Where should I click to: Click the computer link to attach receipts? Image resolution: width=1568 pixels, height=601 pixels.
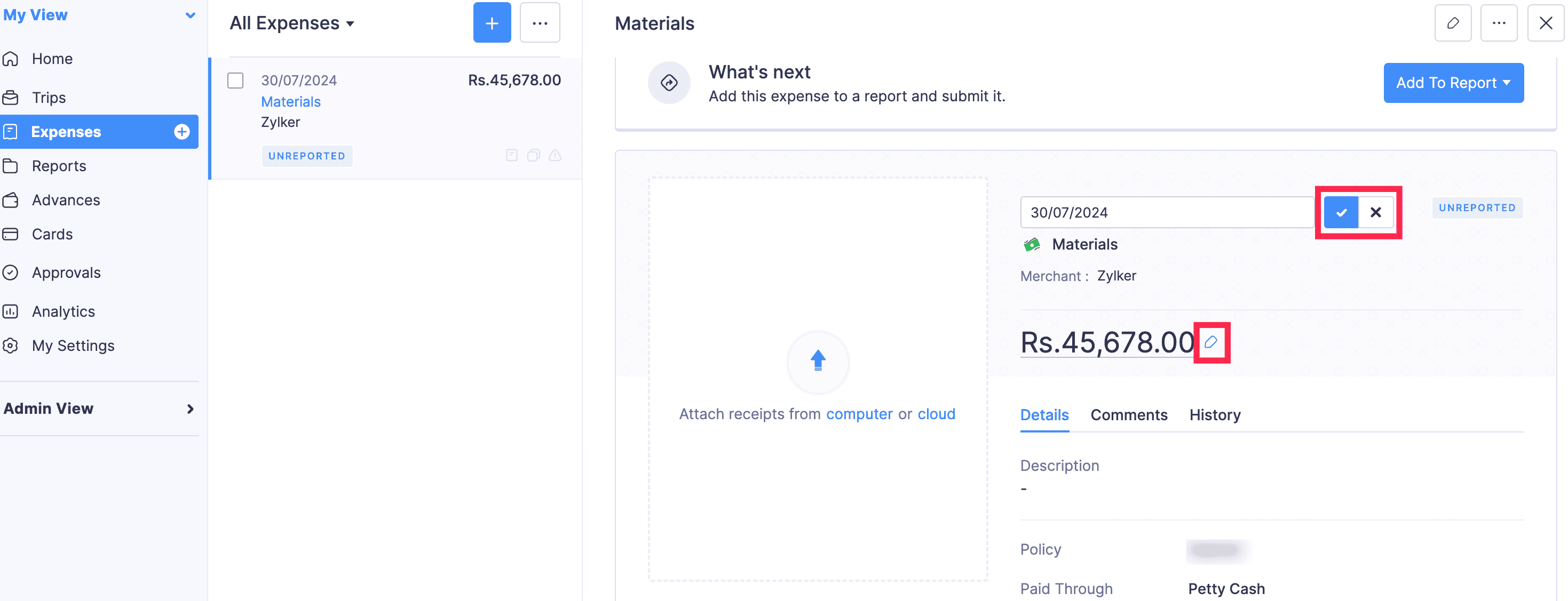(x=859, y=414)
